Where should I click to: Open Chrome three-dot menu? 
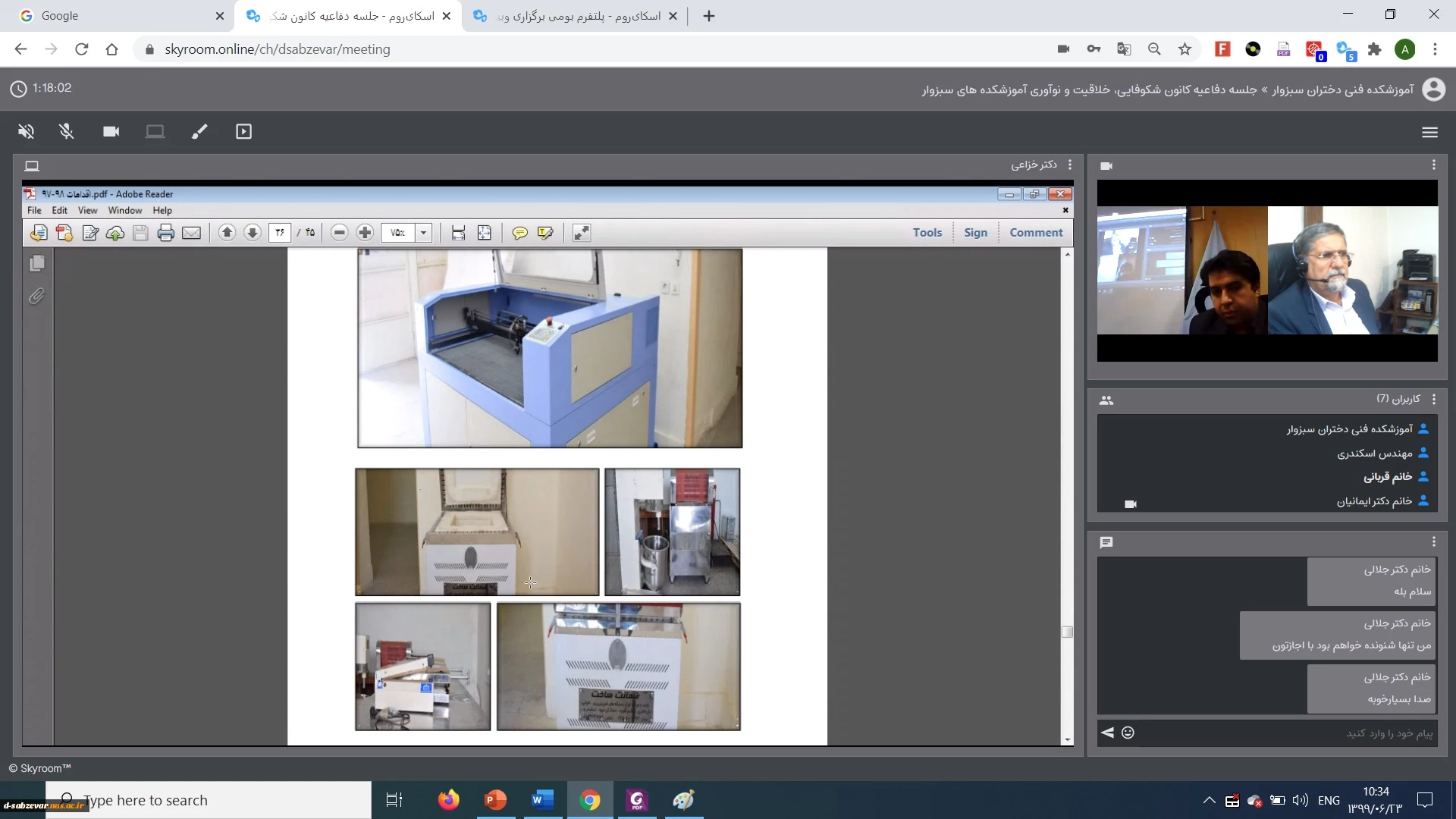click(1435, 49)
